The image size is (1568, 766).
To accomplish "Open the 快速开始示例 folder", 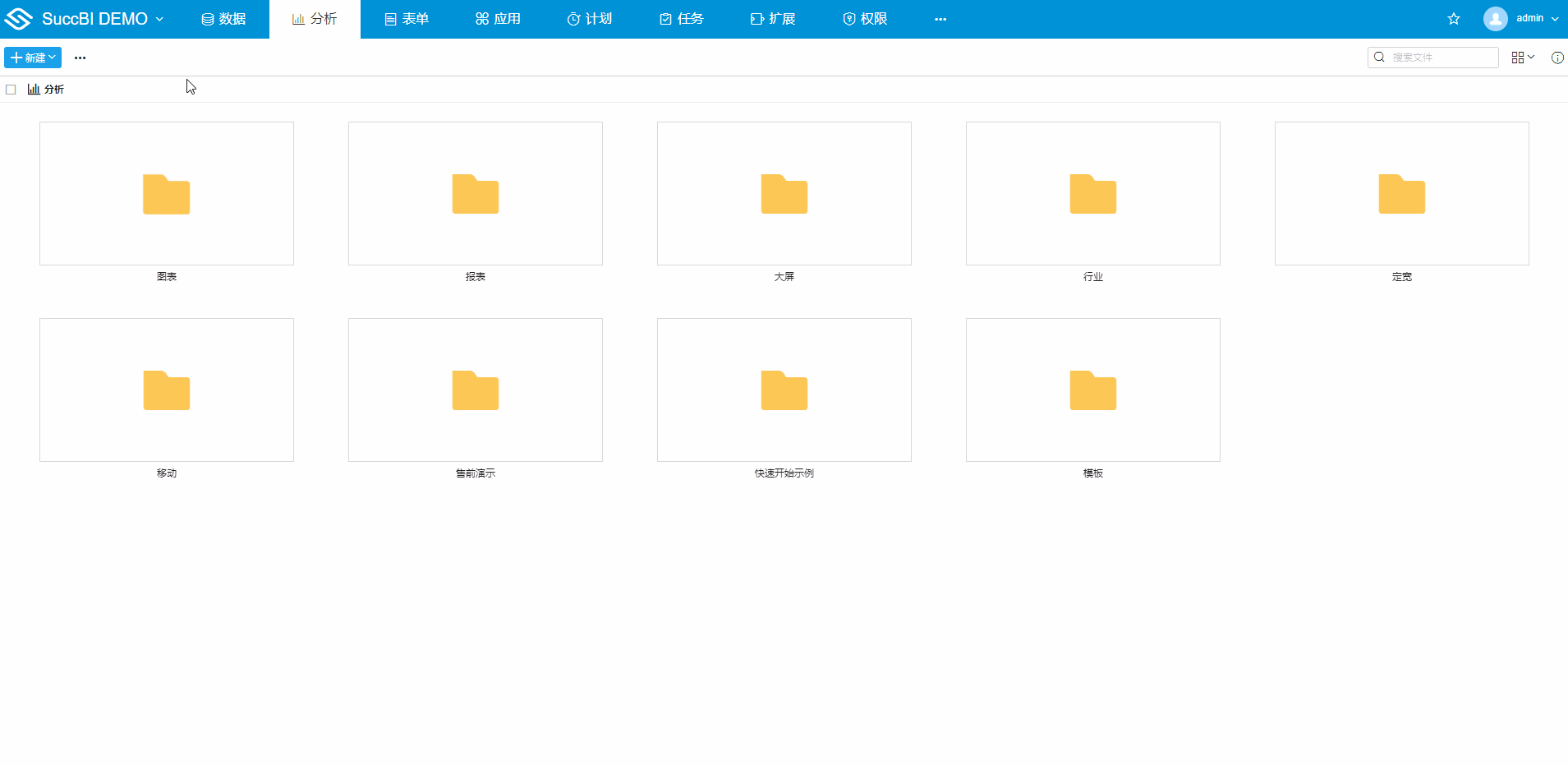I will (784, 390).
